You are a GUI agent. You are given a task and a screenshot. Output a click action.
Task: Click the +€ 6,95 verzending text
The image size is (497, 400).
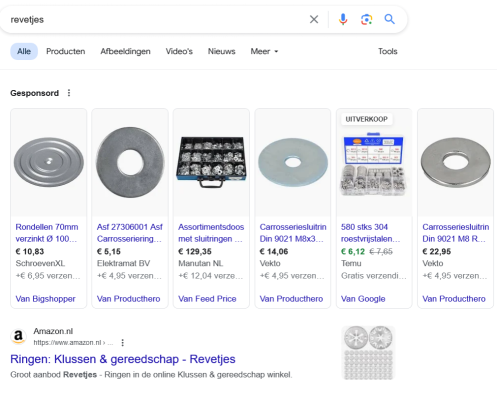pyautogui.click(x=48, y=276)
